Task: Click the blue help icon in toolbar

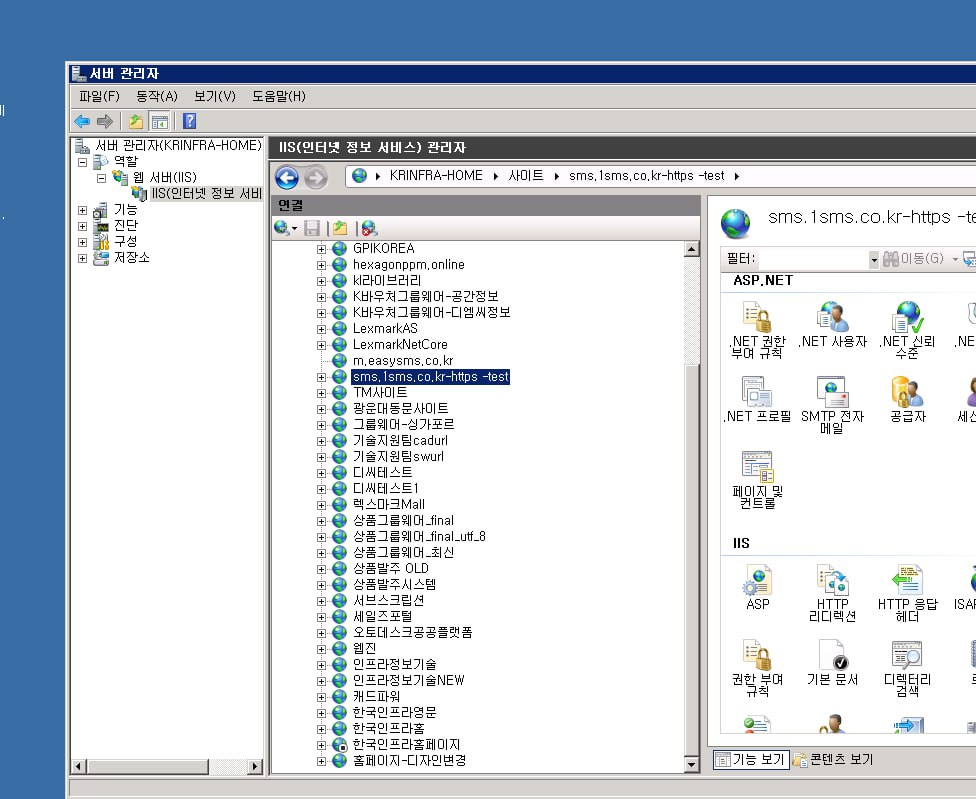Action: tap(189, 121)
